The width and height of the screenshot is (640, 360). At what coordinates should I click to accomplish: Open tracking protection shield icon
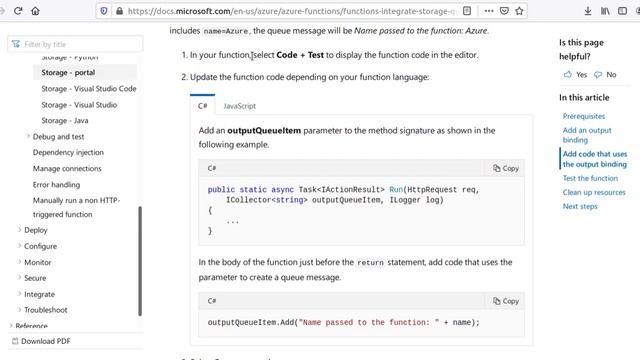[104, 11]
